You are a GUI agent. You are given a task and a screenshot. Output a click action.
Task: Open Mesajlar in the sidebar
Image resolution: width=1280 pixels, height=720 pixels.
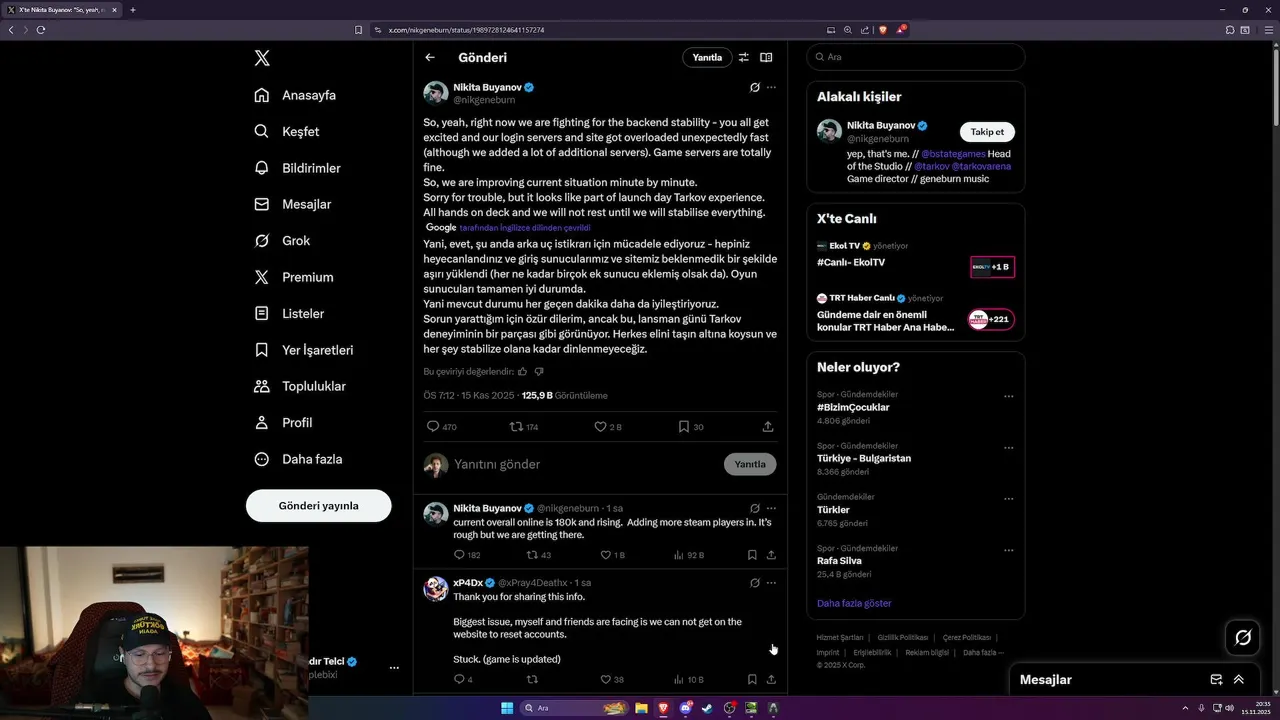coord(293,204)
